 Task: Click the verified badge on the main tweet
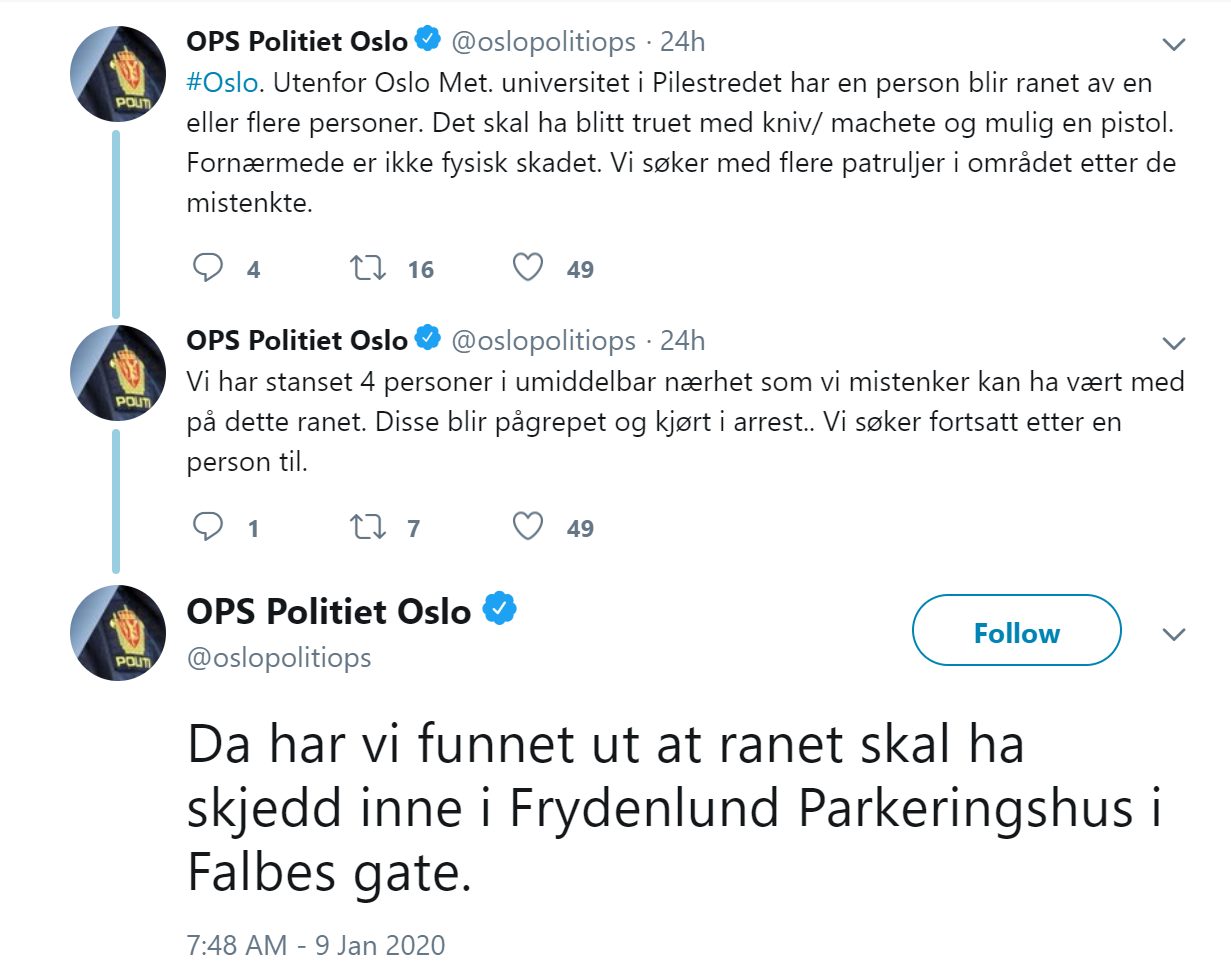(x=500, y=609)
